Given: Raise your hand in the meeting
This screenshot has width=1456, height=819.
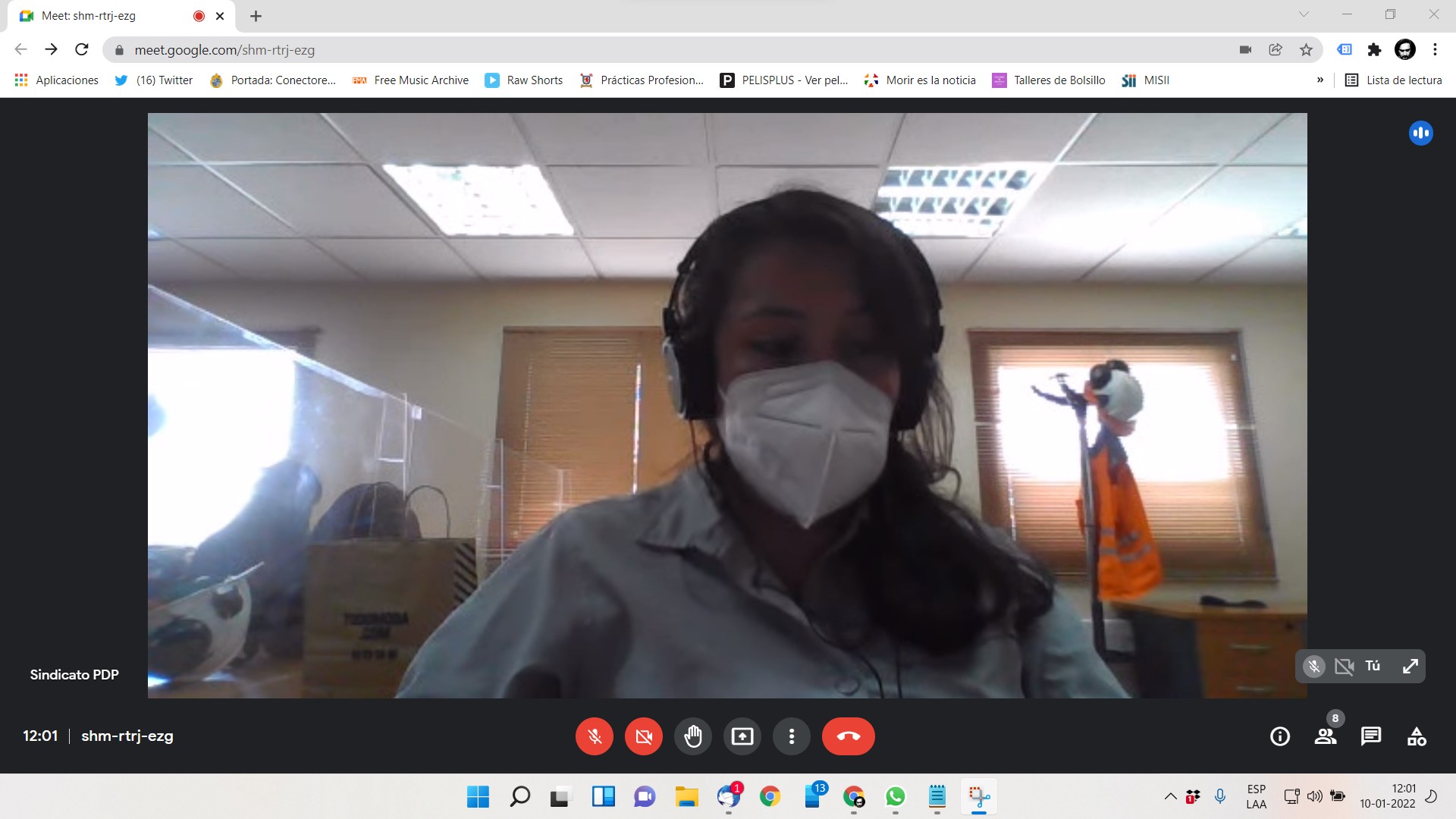Looking at the screenshot, I should pyautogui.click(x=693, y=736).
